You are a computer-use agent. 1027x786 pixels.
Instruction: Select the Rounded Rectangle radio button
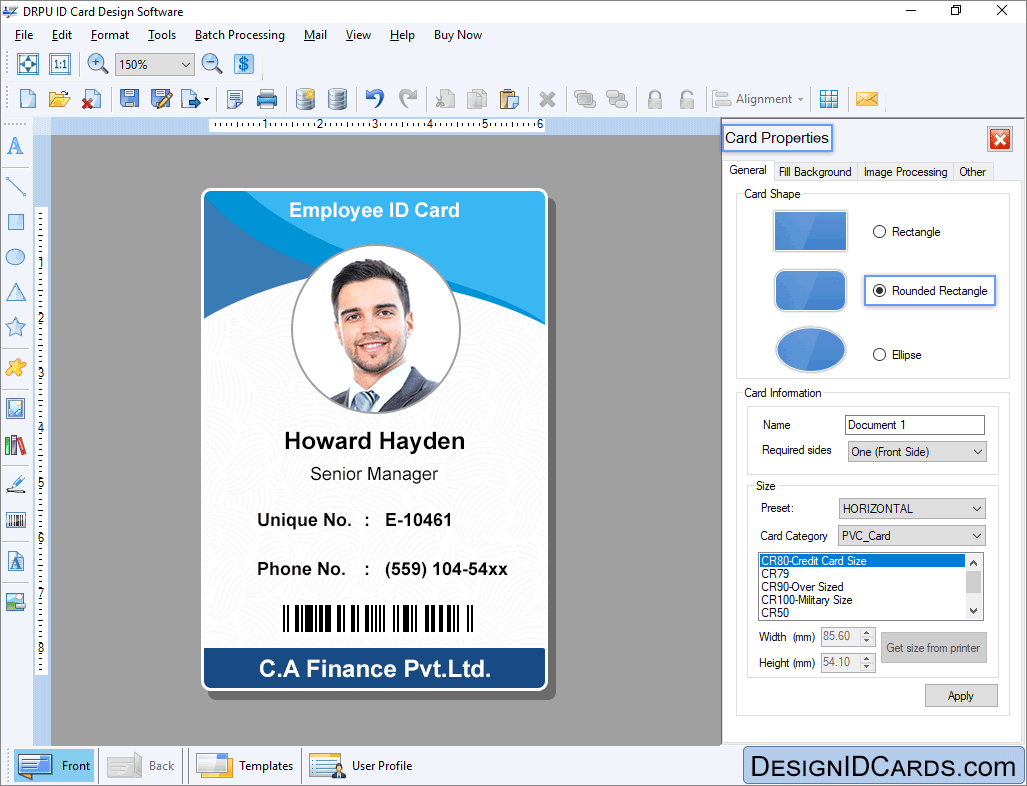point(879,290)
